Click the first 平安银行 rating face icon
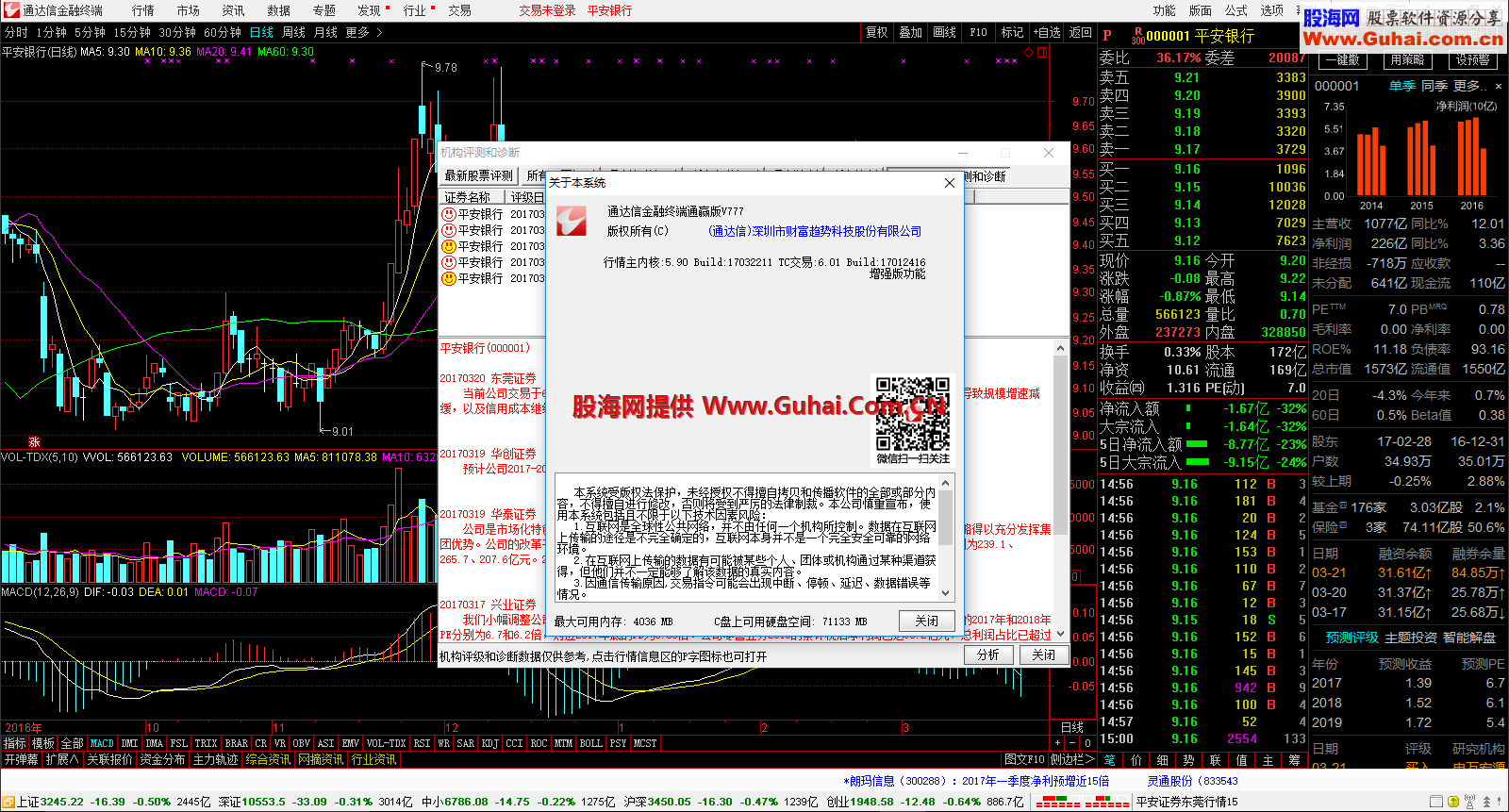 449,214
